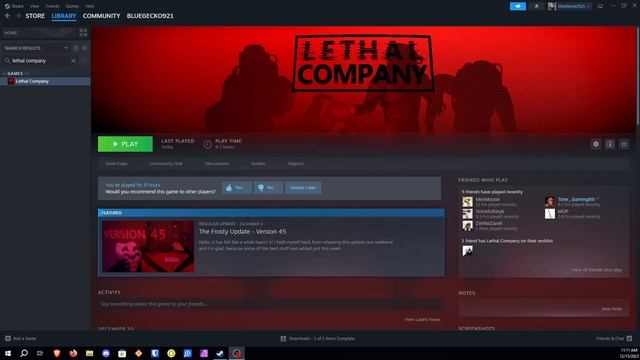Open the Friends menu
This screenshot has height=360, width=640.
[52, 6]
